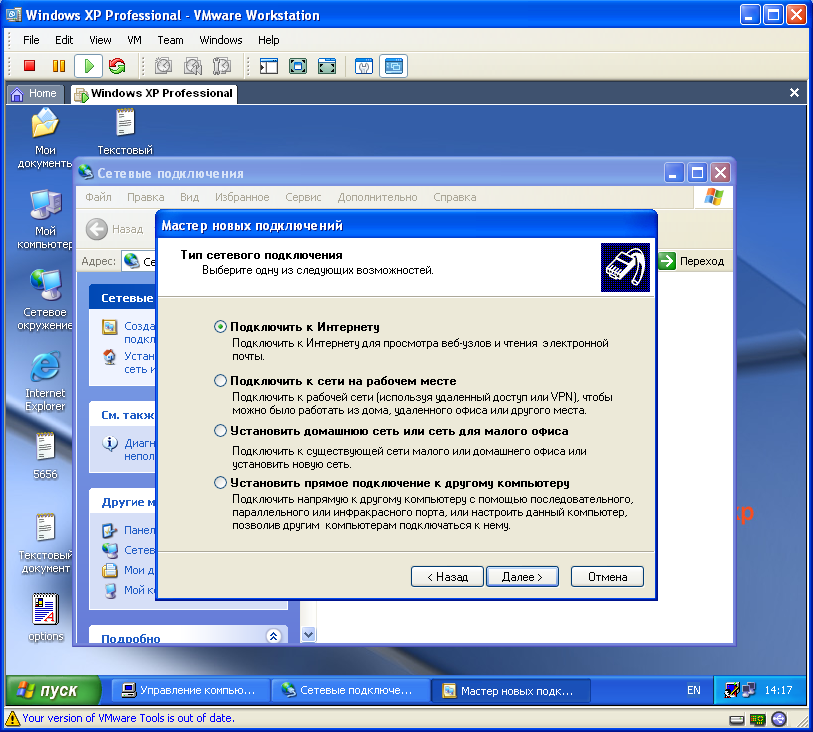Image resolution: width=813 pixels, height=732 pixels.
Task: Revert to snapshot with the middle clock toolbar icon
Action: [x=193, y=66]
